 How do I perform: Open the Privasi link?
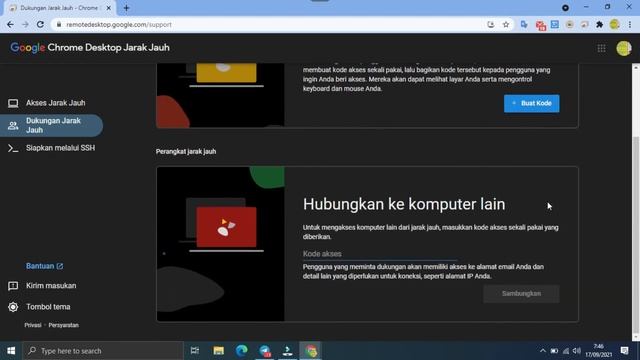coord(33,325)
